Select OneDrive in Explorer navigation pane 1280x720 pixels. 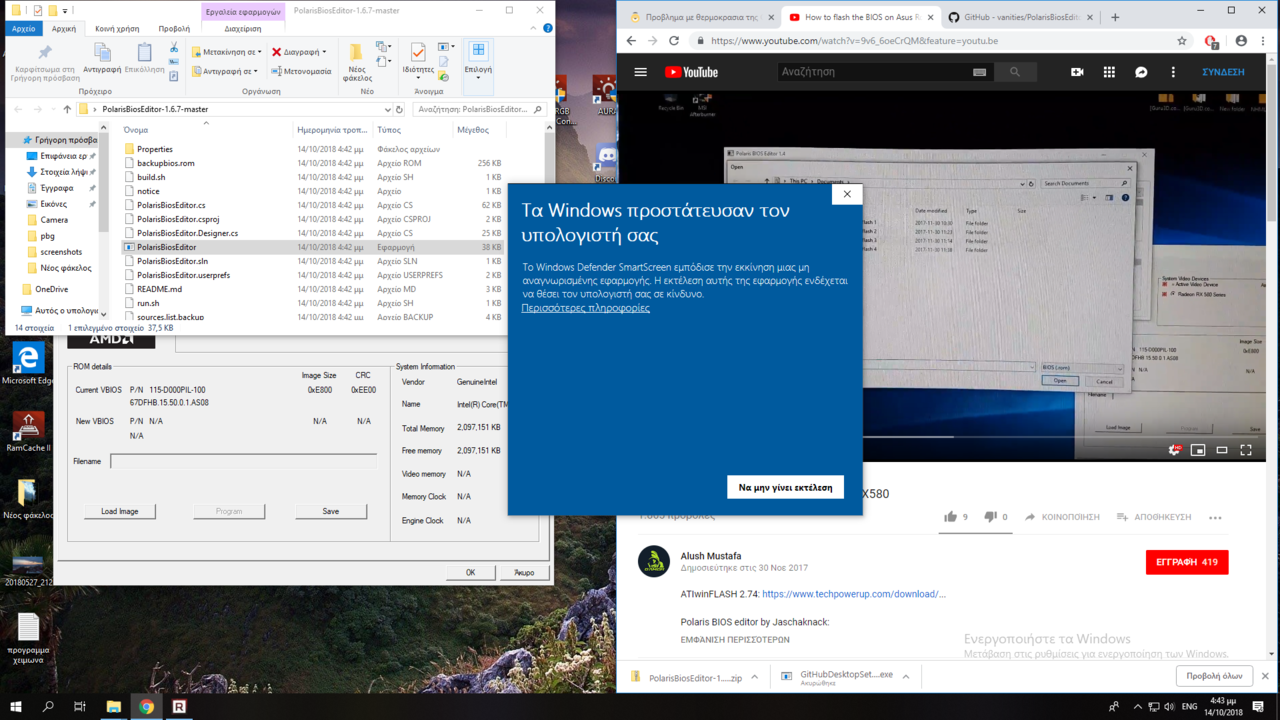click(x=51, y=289)
